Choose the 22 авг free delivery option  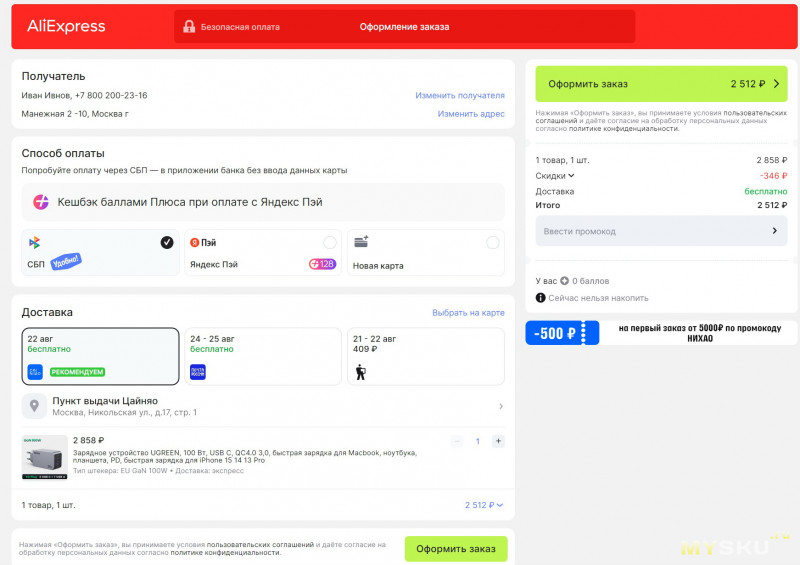click(x=101, y=356)
